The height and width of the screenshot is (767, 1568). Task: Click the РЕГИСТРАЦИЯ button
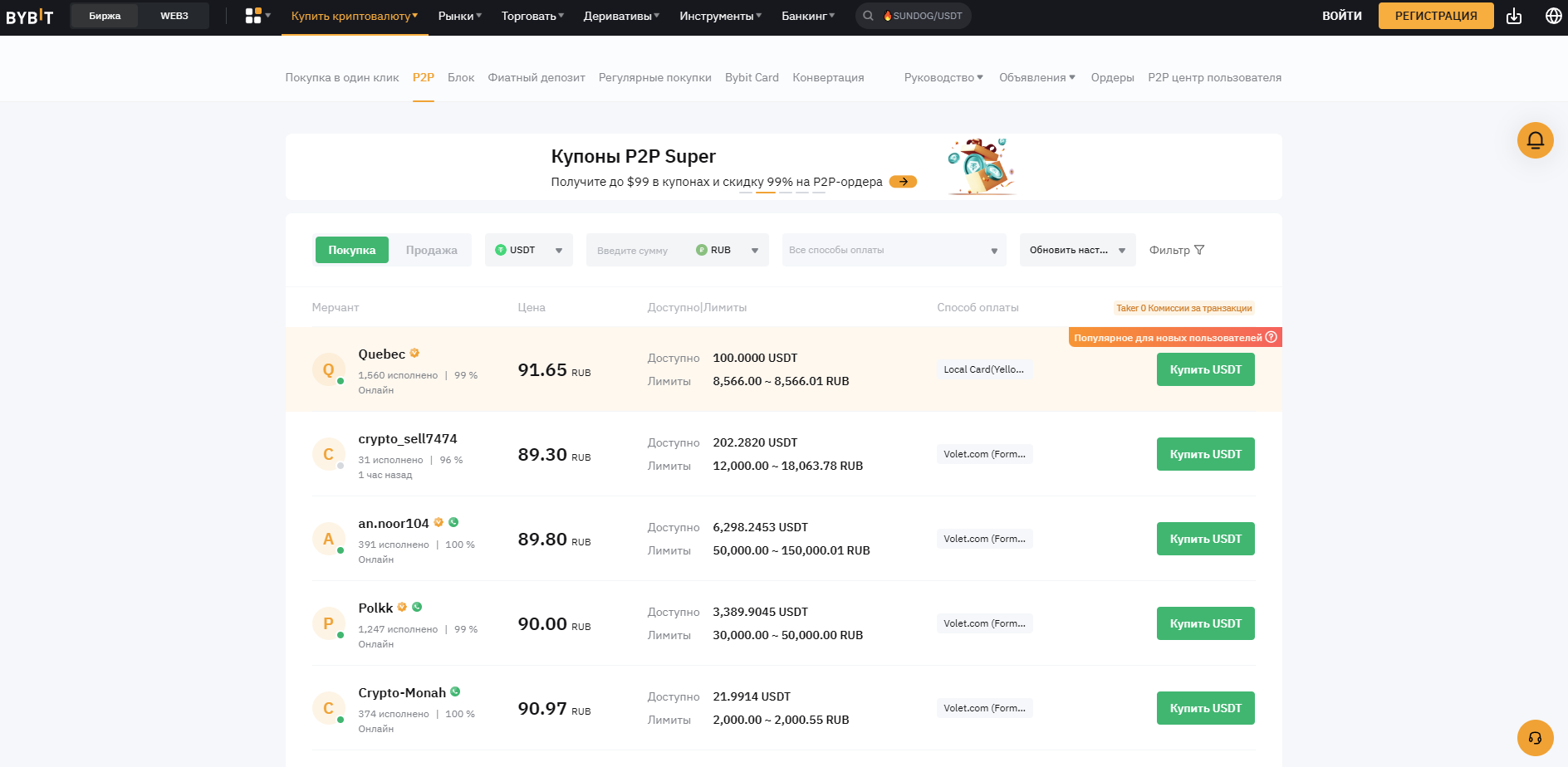point(1436,16)
